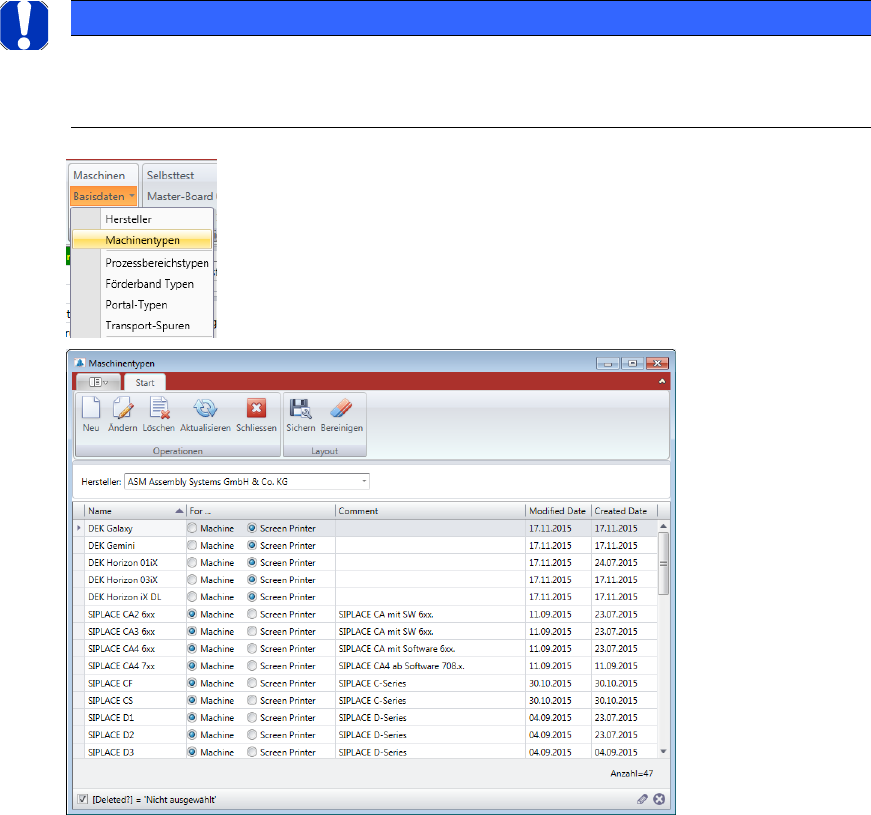Click the Schliessen red X icon

click(x=256, y=408)
